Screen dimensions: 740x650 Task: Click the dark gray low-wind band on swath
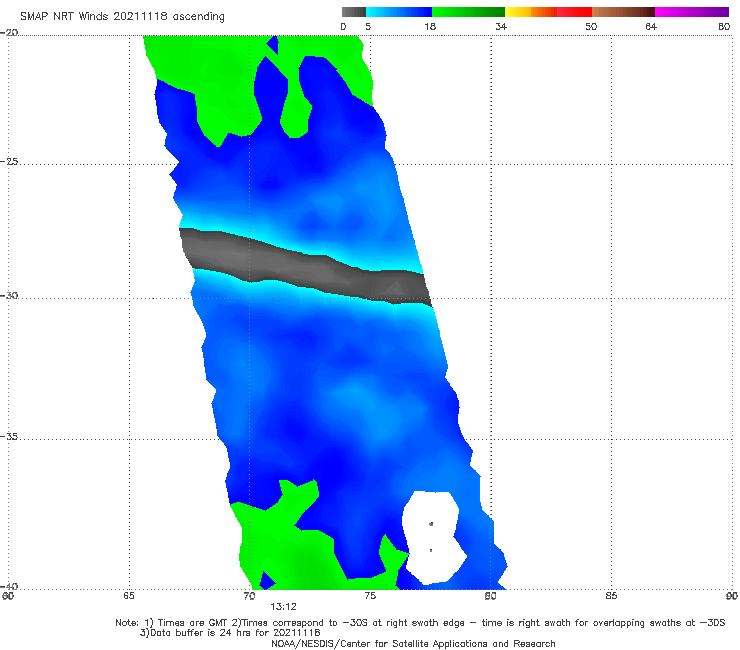click(306, 267)
